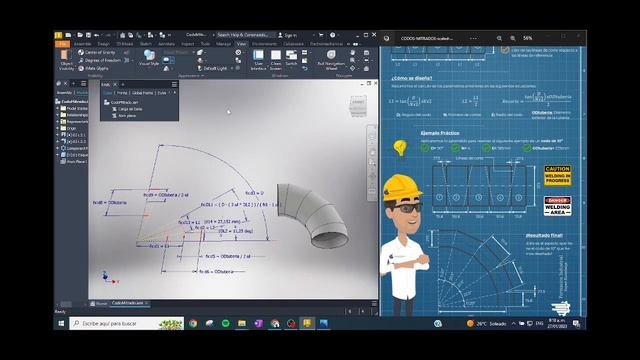
Task: Open the notifications center icon
Action: pyautogui.click(x=576, y=323)
